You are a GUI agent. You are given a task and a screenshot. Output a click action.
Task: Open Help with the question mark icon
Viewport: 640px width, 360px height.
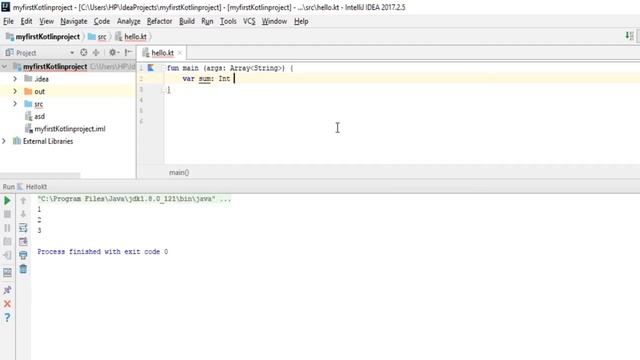click(7, 317)
